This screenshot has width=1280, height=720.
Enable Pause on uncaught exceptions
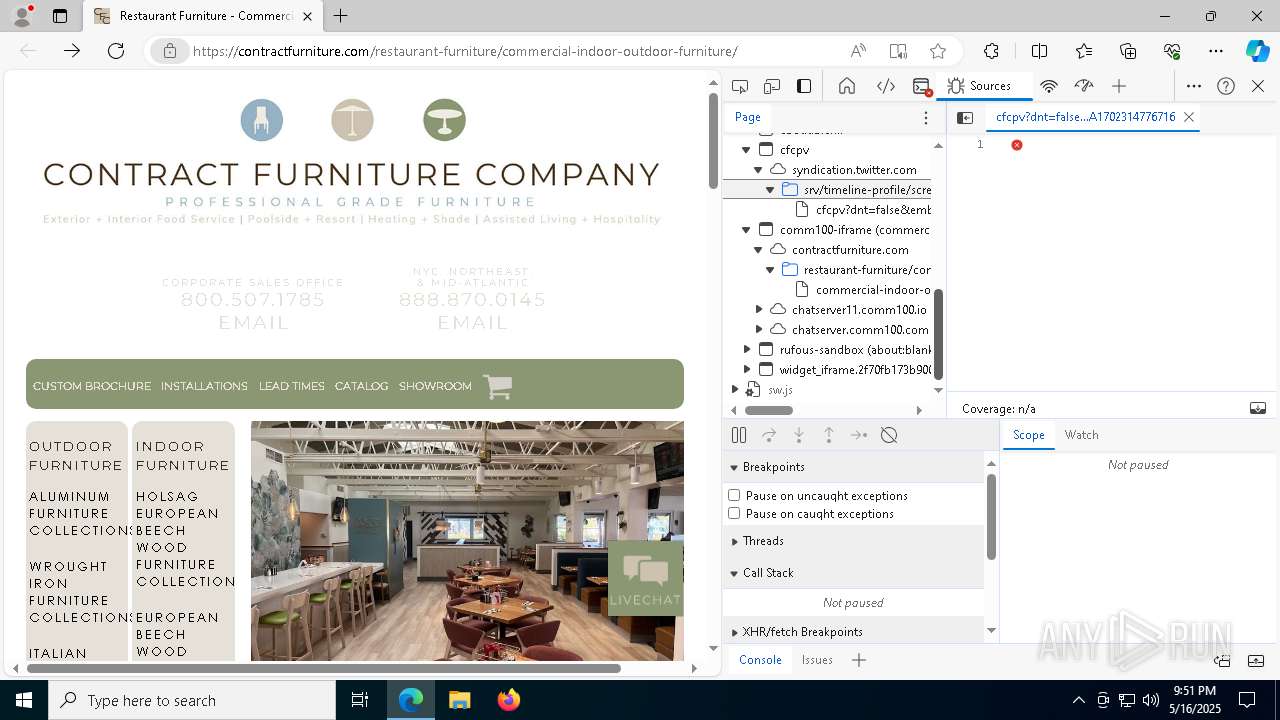[734, 496]
